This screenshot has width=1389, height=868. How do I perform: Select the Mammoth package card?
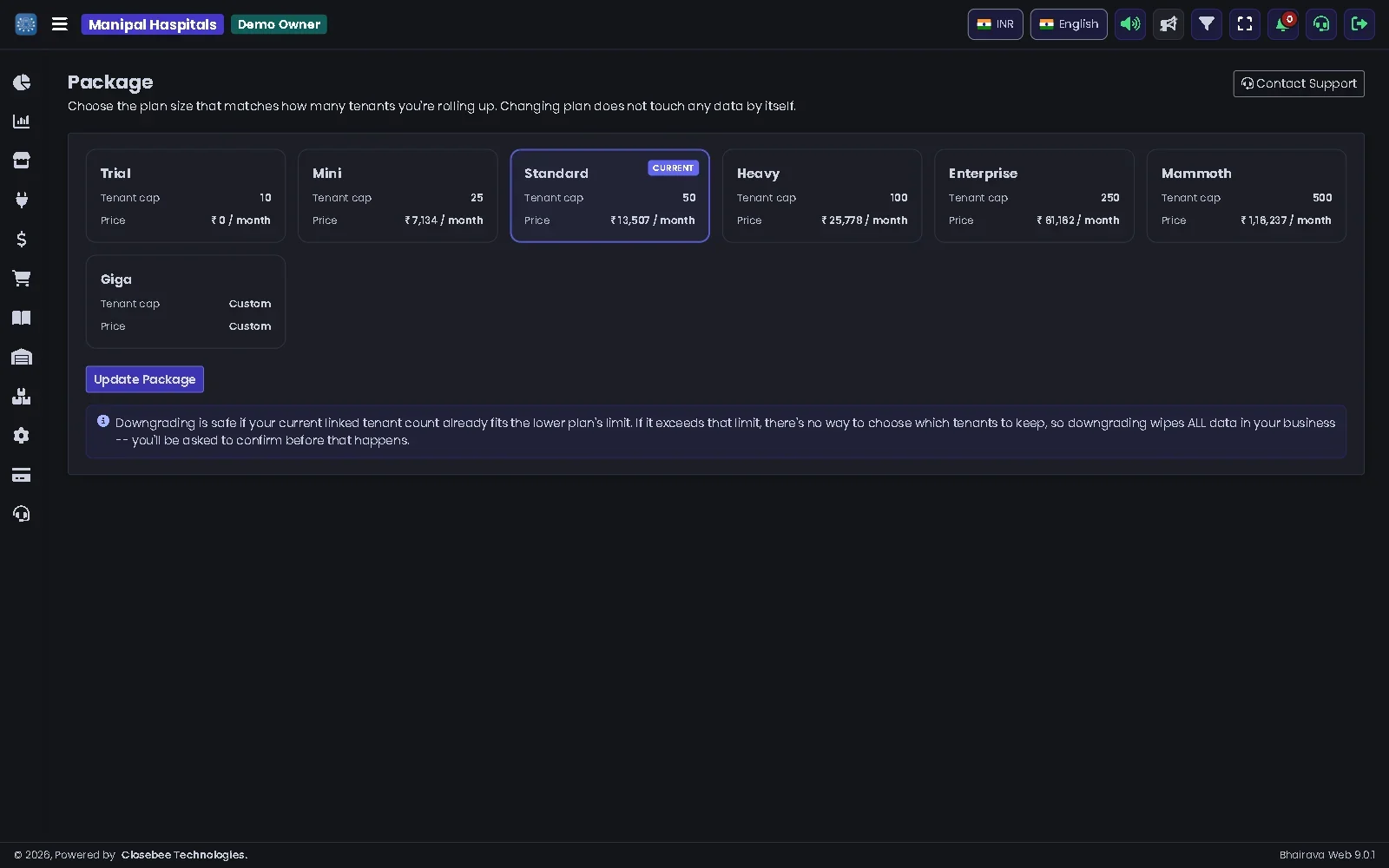pos(1247,195)
